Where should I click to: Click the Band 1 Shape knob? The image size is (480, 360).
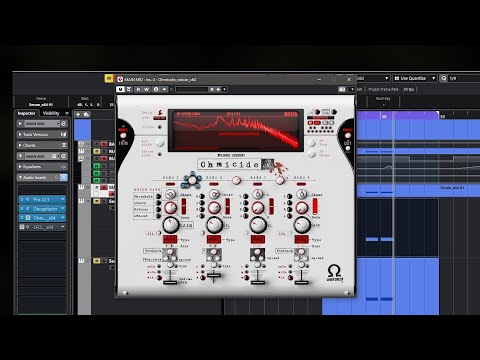(x=170, y=194)
